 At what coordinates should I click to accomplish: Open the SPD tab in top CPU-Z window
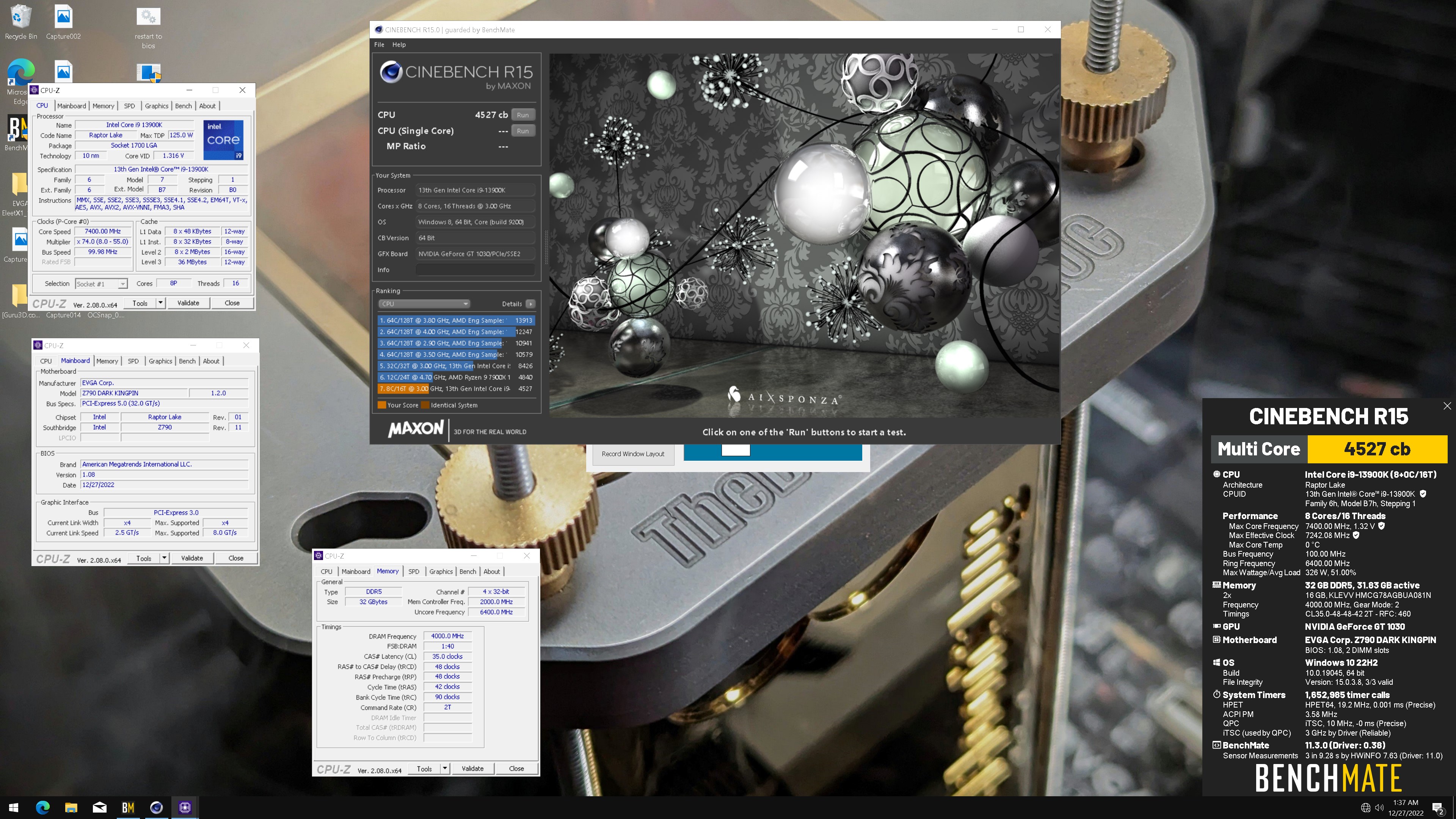[129, 106]
